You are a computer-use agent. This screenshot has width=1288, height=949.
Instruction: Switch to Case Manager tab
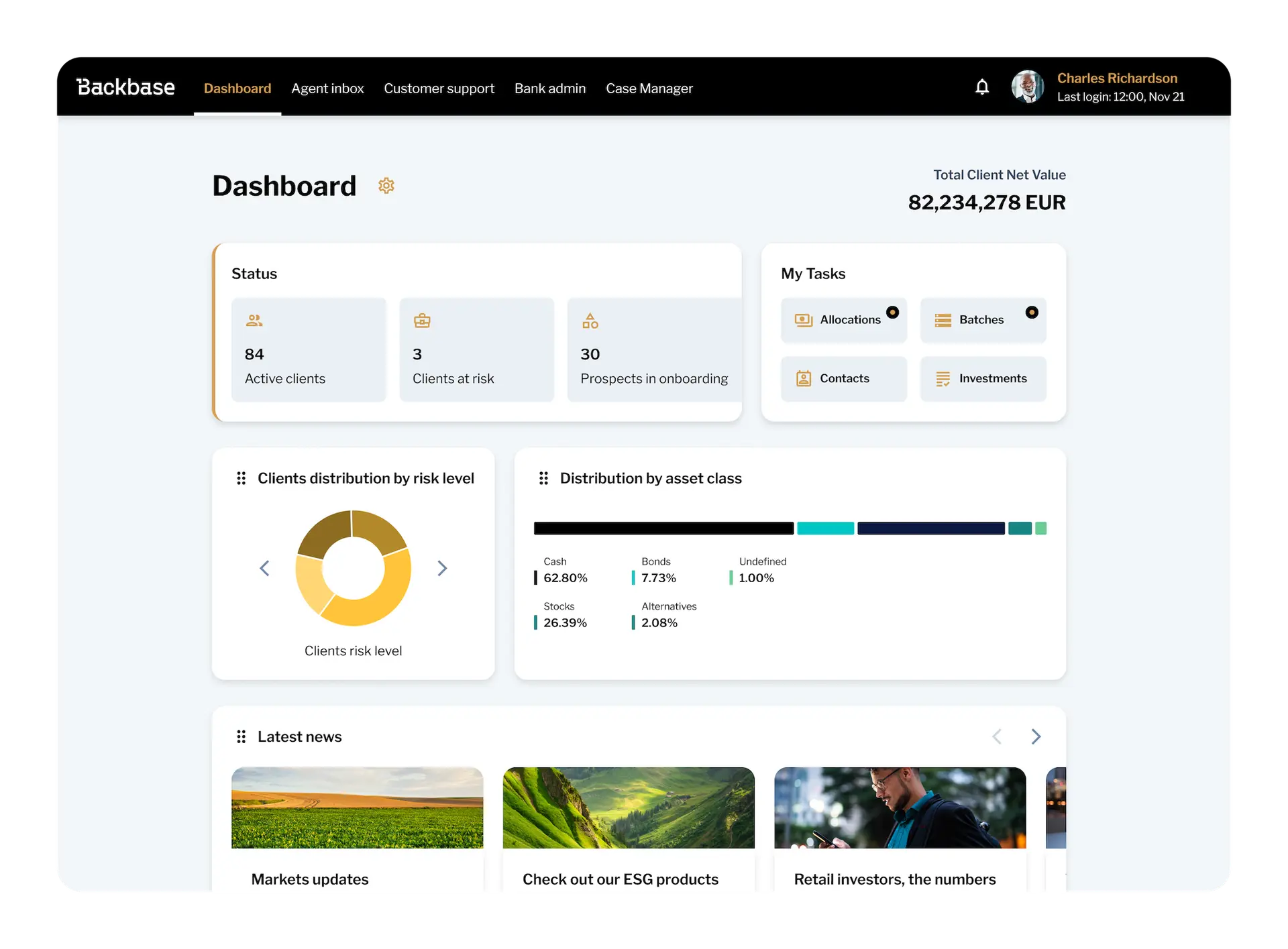(649, 89)
